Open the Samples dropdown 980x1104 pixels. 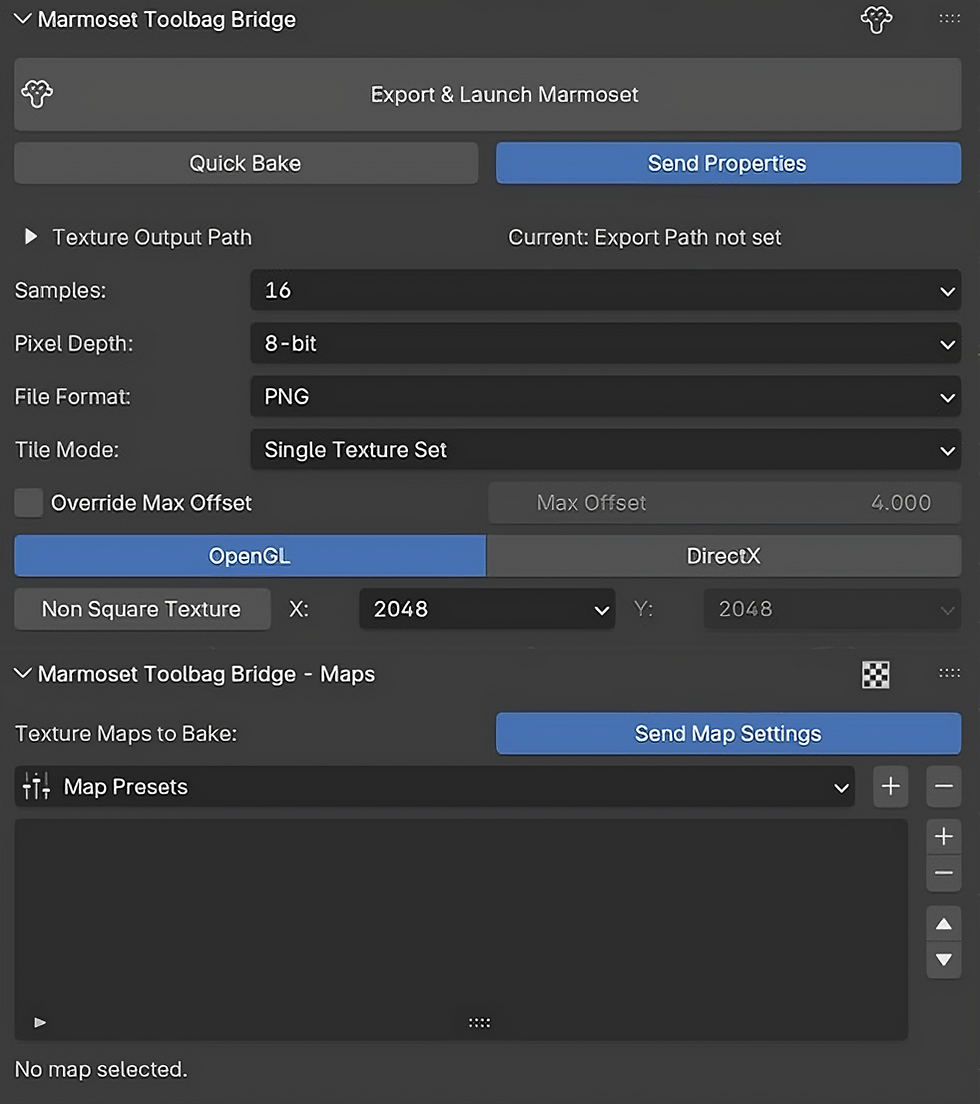(605, 290)
